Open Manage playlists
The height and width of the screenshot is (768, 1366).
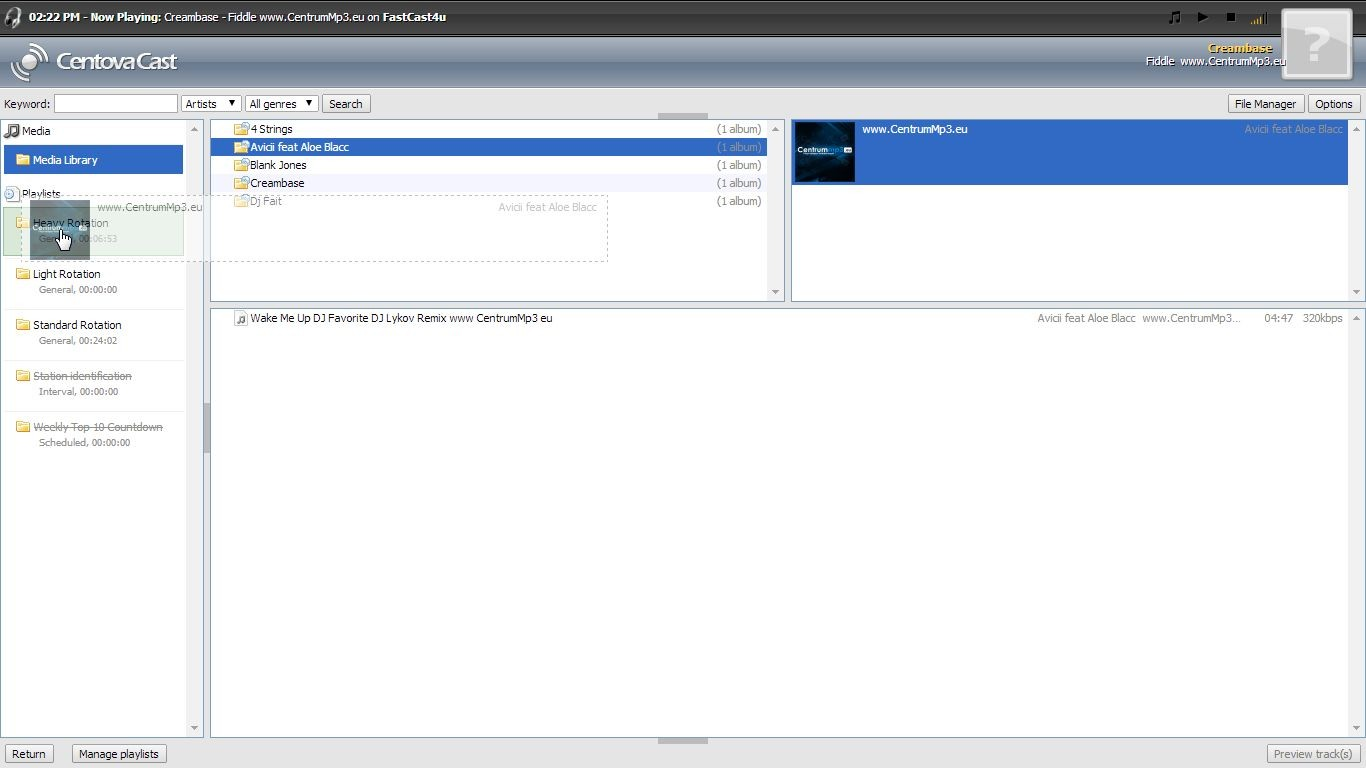point(119,754)
